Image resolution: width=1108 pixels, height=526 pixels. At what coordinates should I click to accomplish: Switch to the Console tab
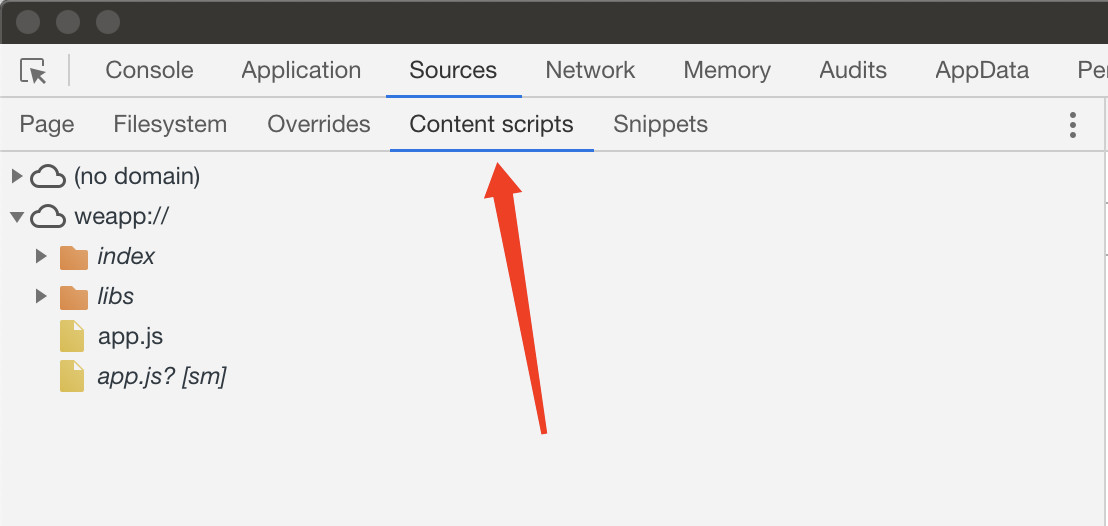149,70
